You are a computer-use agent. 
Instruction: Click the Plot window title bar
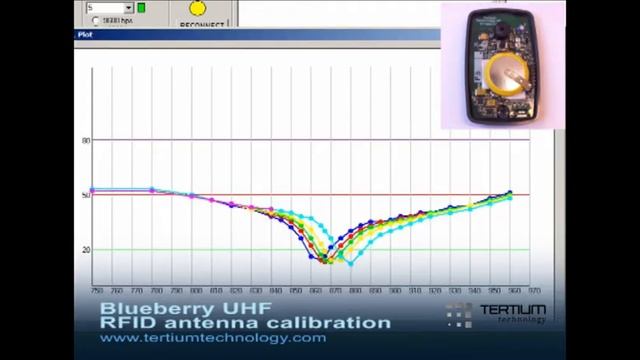click(x=257, y=35)
